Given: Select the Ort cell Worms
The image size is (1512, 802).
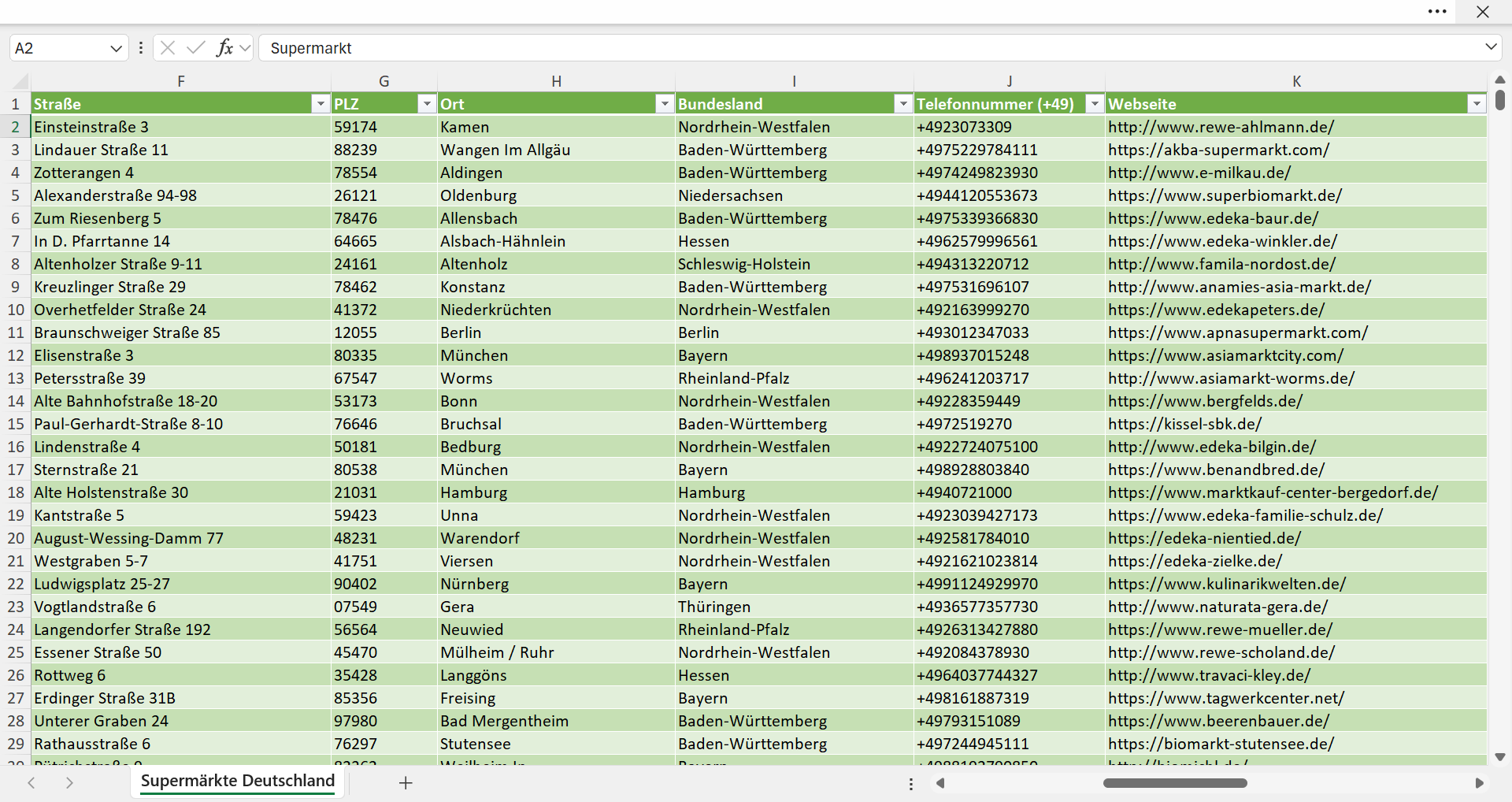Looking at the screenshot, I should click(556, 378).
